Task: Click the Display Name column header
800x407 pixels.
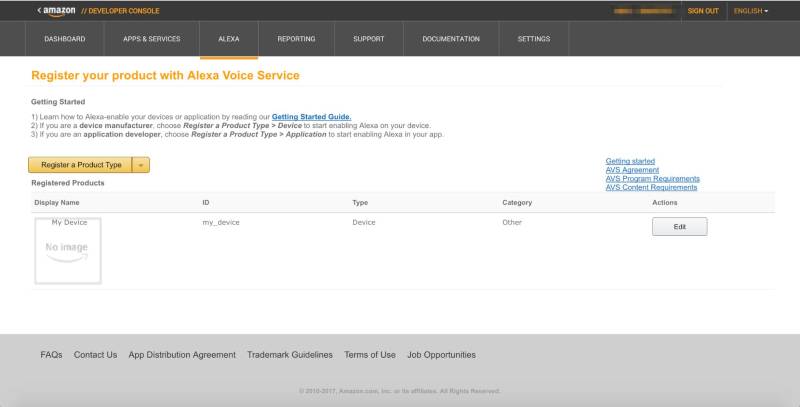Action: point(57,202)
